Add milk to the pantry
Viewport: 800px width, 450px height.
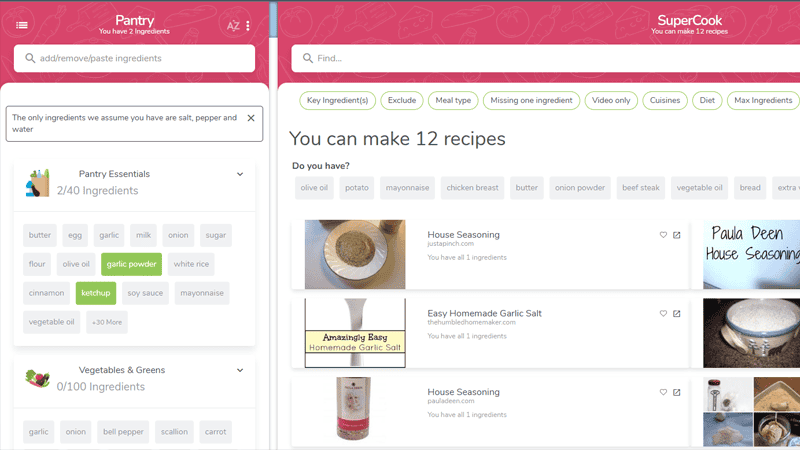[143, 235]
